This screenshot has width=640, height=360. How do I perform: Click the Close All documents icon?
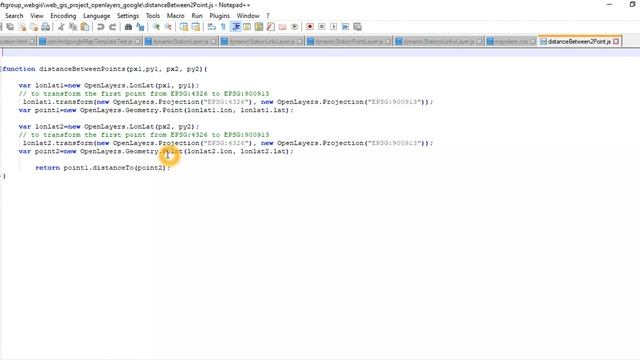coord(34,27)
